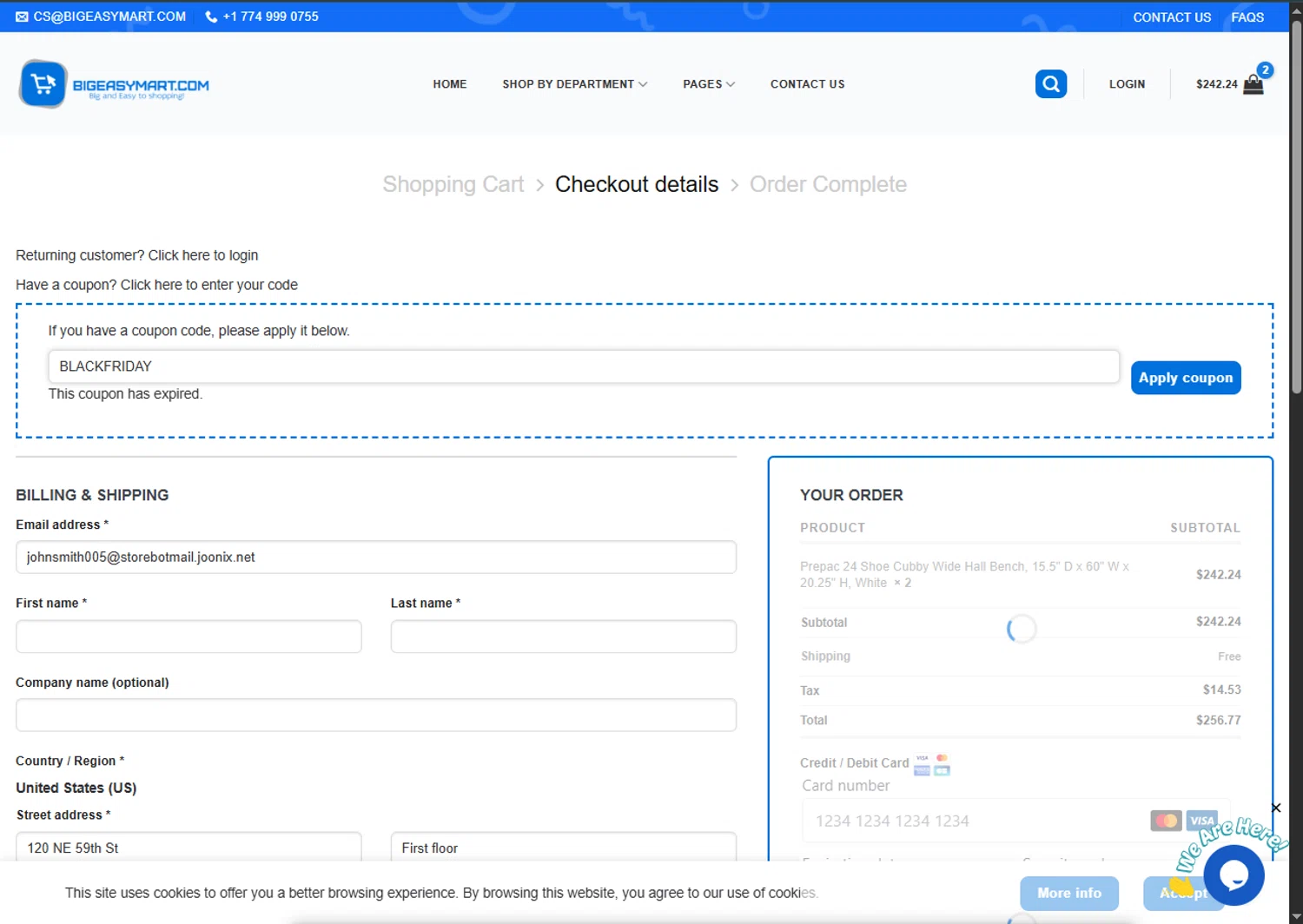Screen dimensions: 1303x924
Task: Focus the Street address field with 120 NE 59th St
Action: pos(189,848)
